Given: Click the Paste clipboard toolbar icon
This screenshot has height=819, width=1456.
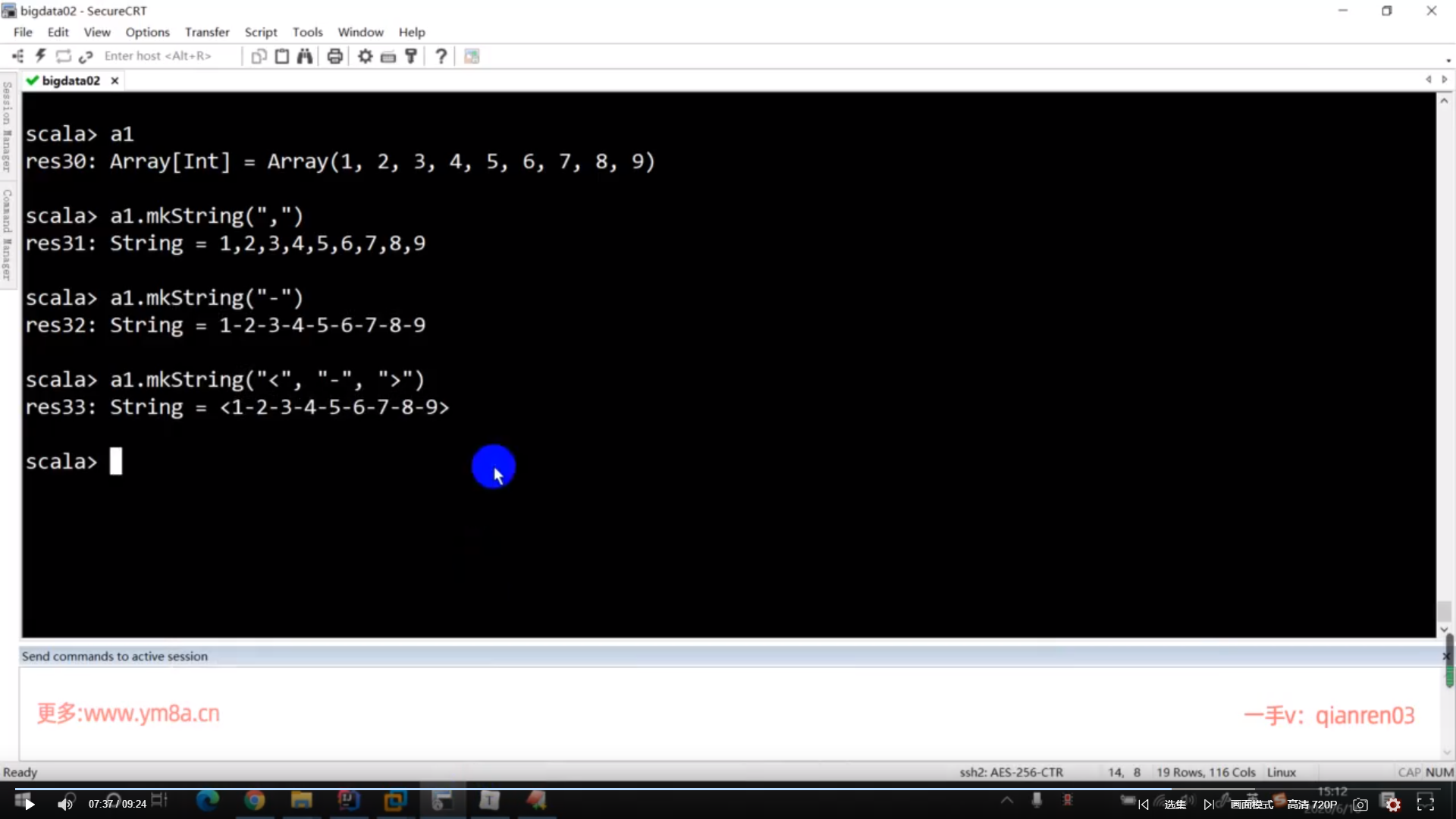Looking at the screenshot, I should pos(282,56).
